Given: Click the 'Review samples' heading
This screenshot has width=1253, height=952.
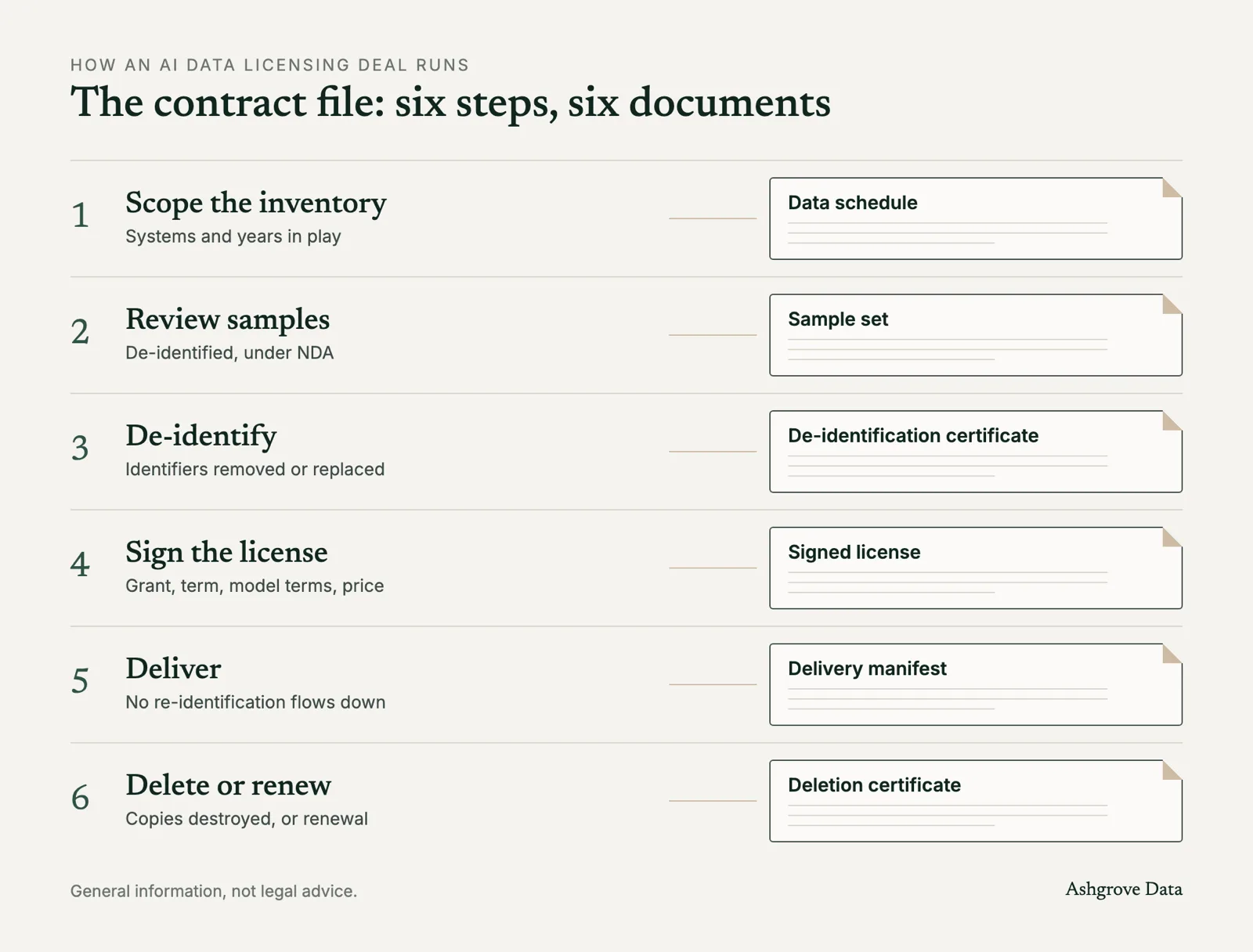Looking at the screenshot, I should (228, 319).
